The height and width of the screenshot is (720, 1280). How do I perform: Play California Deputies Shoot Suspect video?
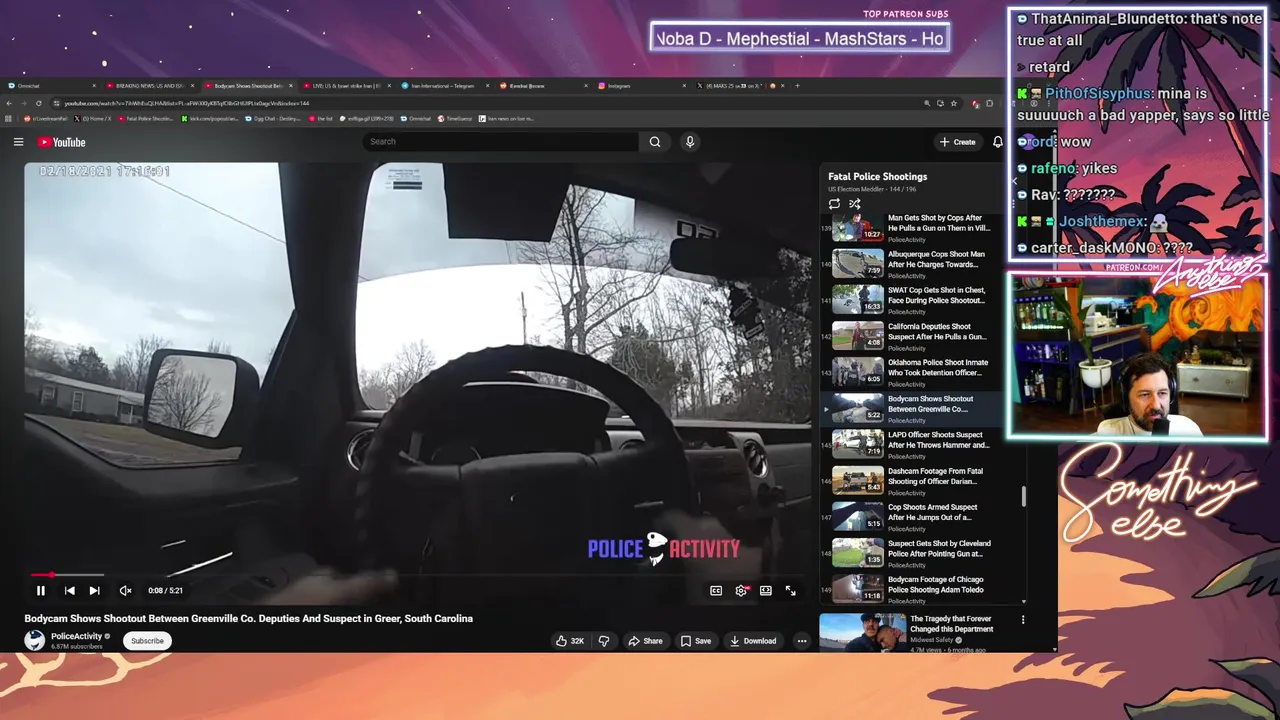click(910, 337)
